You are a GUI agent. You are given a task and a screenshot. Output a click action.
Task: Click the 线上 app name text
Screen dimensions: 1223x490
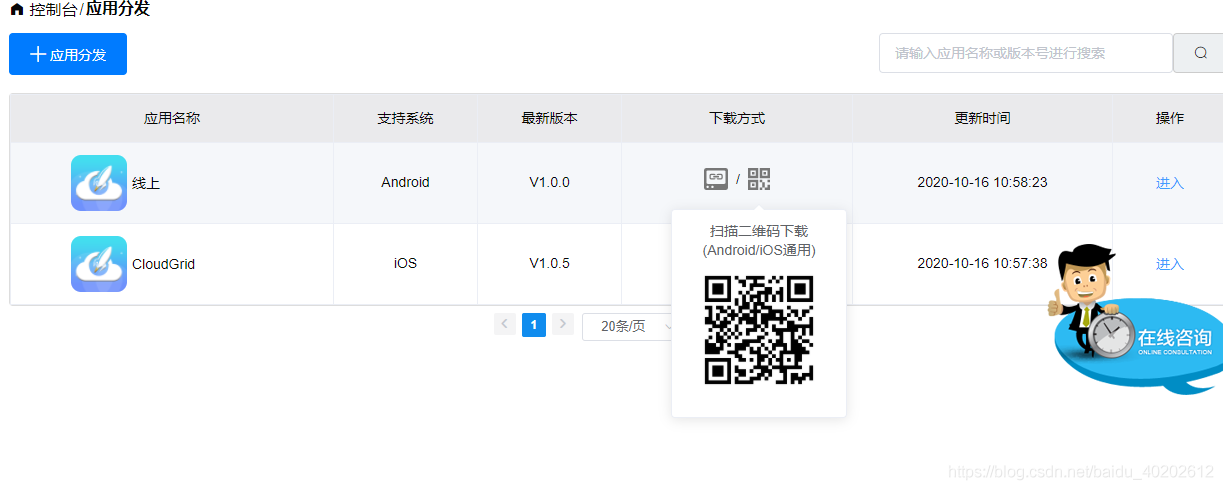pos(146,184)
